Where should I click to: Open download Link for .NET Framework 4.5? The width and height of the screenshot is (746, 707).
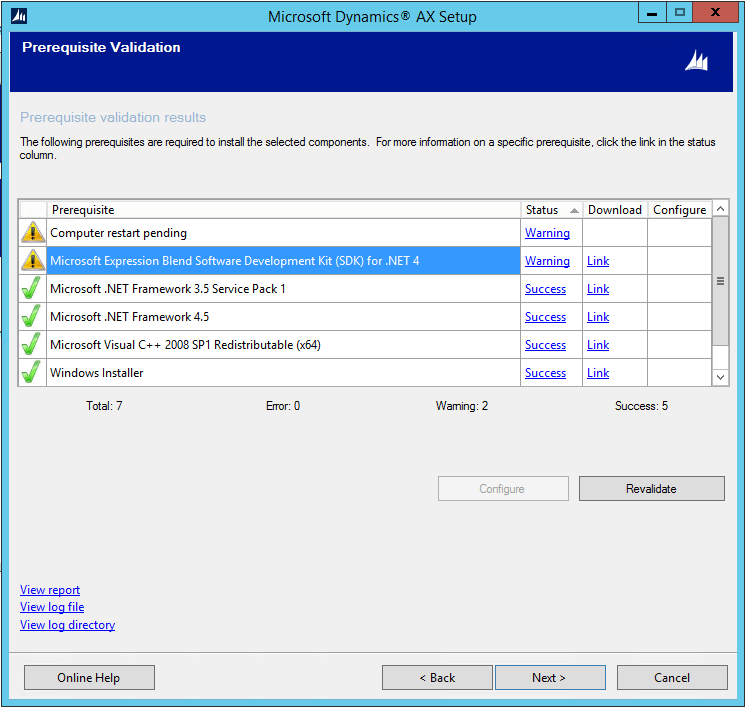click(x=598, y=317)
